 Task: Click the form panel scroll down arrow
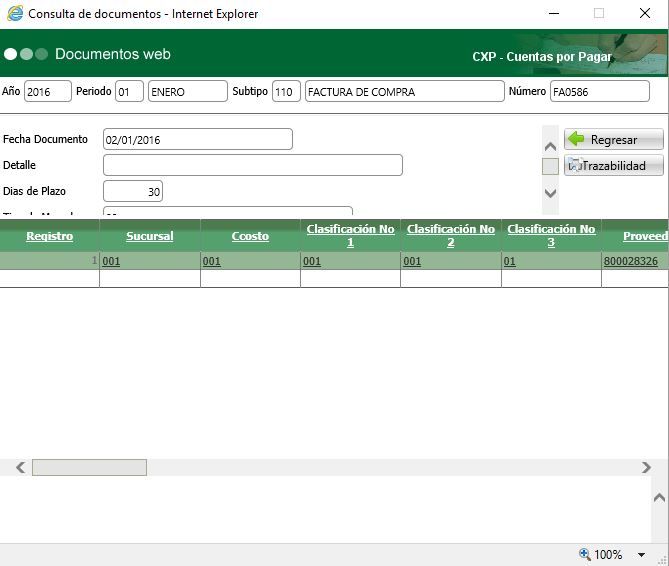(x=550, y=193)
